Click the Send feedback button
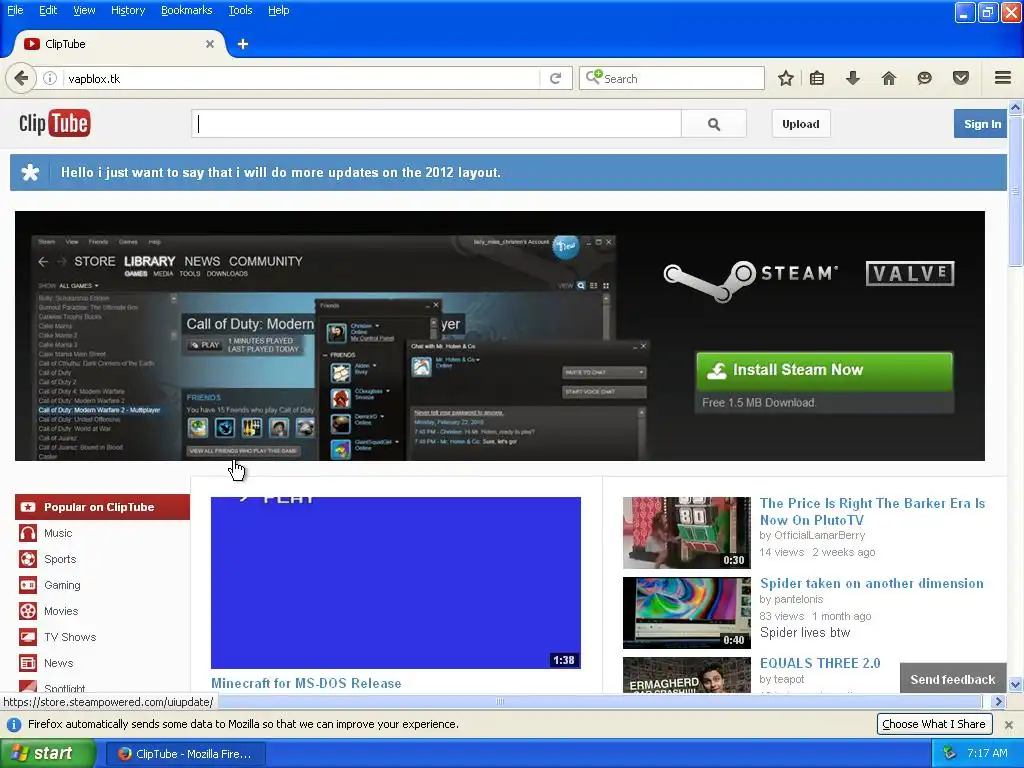 pos(952,680)
